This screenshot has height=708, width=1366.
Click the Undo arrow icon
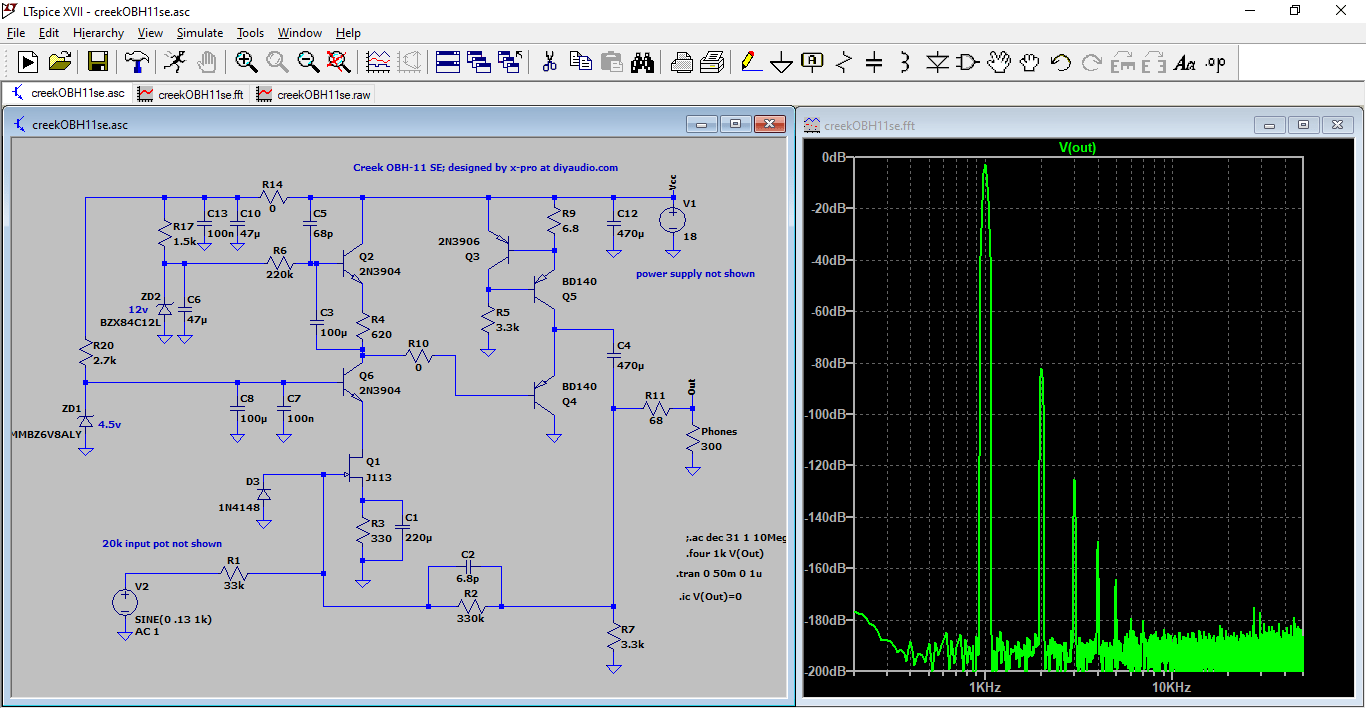click(1061, 62)
